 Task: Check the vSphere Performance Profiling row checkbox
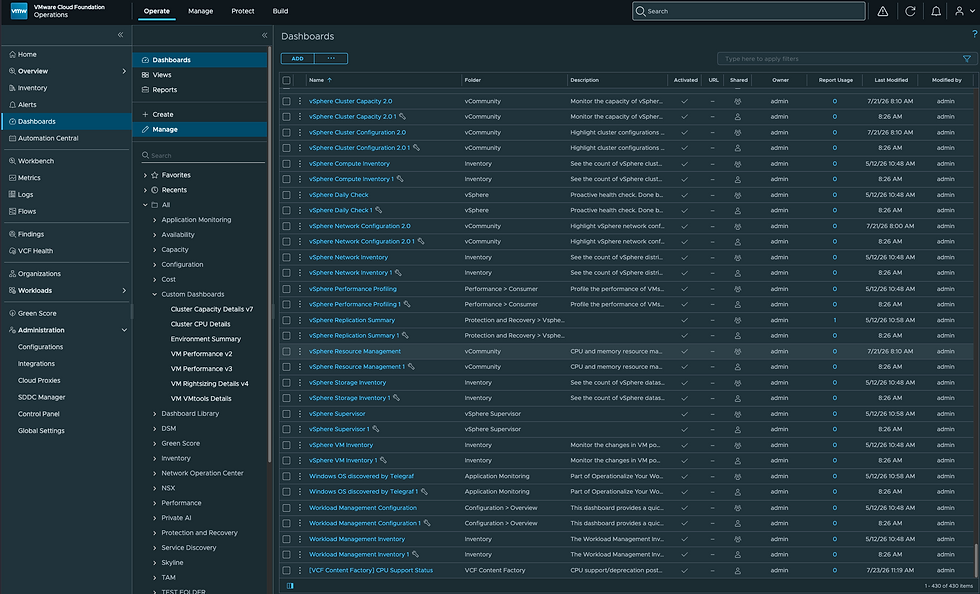pyautogui.click(x=286, y=289)
